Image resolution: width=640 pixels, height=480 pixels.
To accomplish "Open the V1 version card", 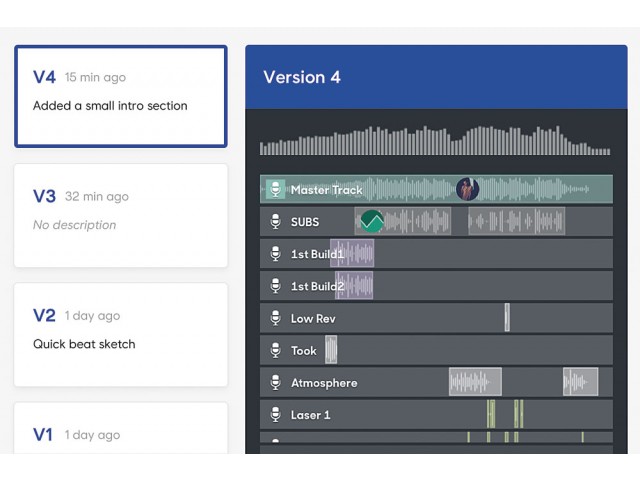I will tap(121, 428).
